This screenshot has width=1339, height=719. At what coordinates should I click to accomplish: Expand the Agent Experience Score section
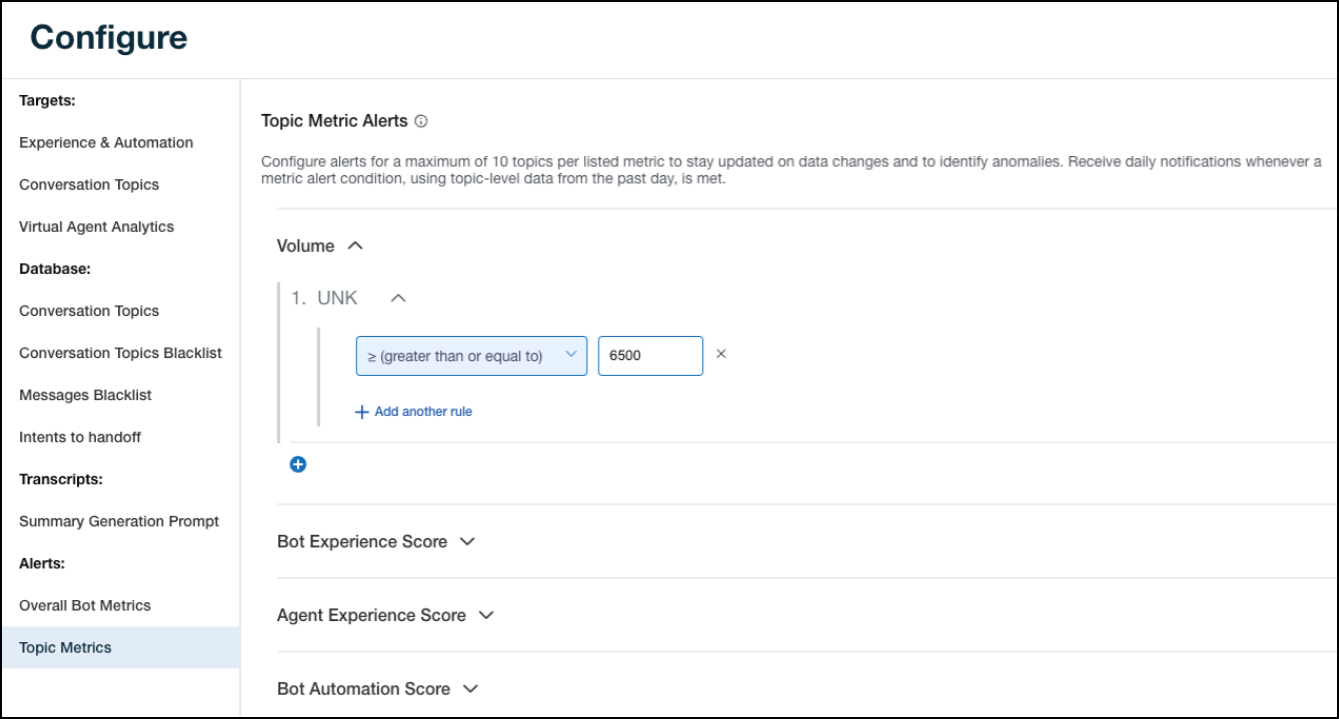pyautogui.click(x=487, y=615)
